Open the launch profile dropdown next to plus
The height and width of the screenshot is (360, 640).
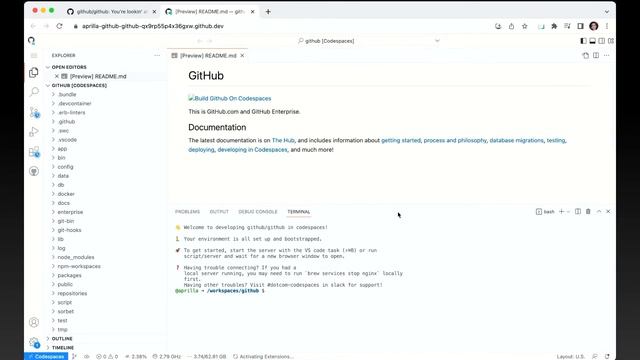568,211
